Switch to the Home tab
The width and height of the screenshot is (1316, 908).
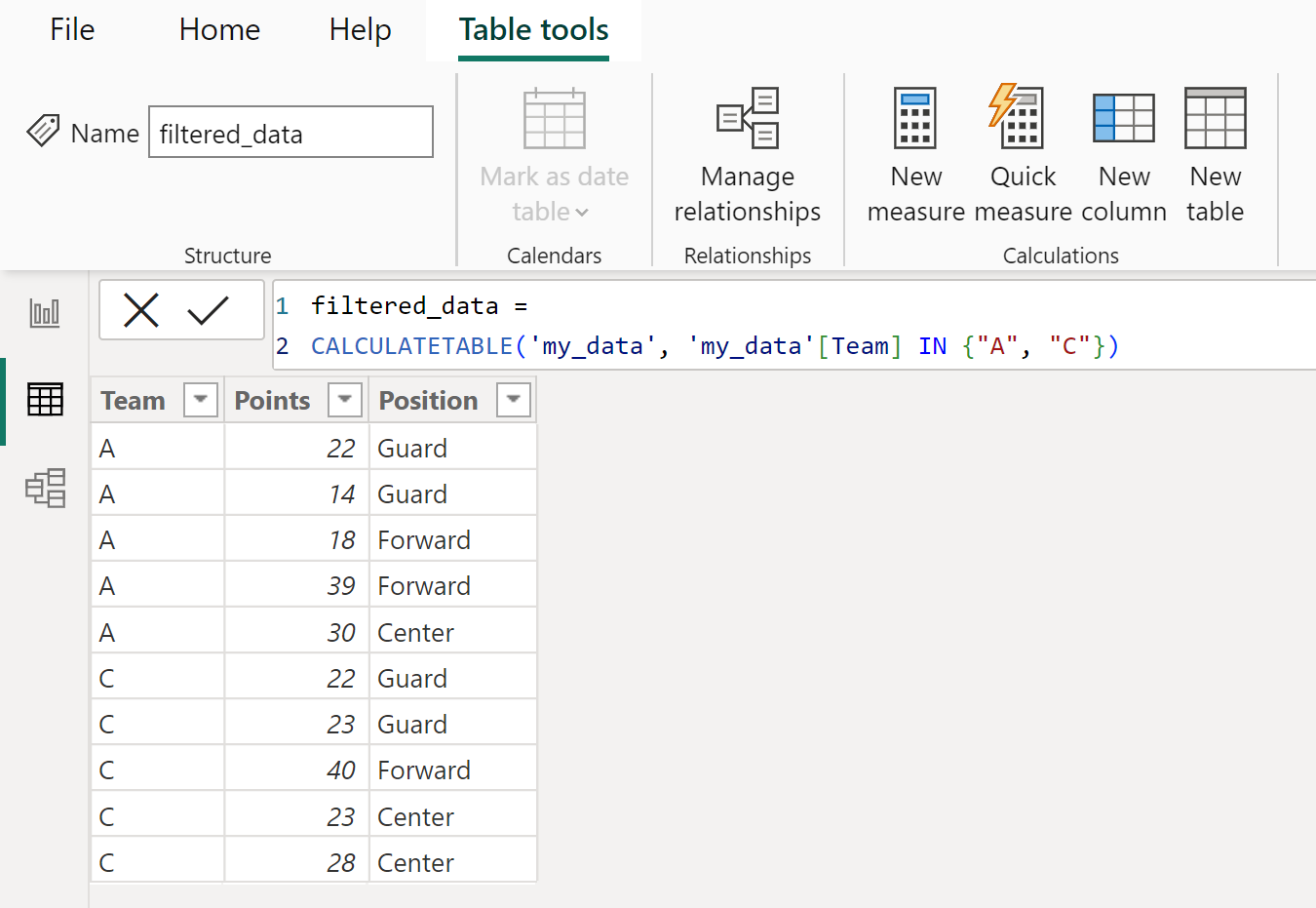219,29
